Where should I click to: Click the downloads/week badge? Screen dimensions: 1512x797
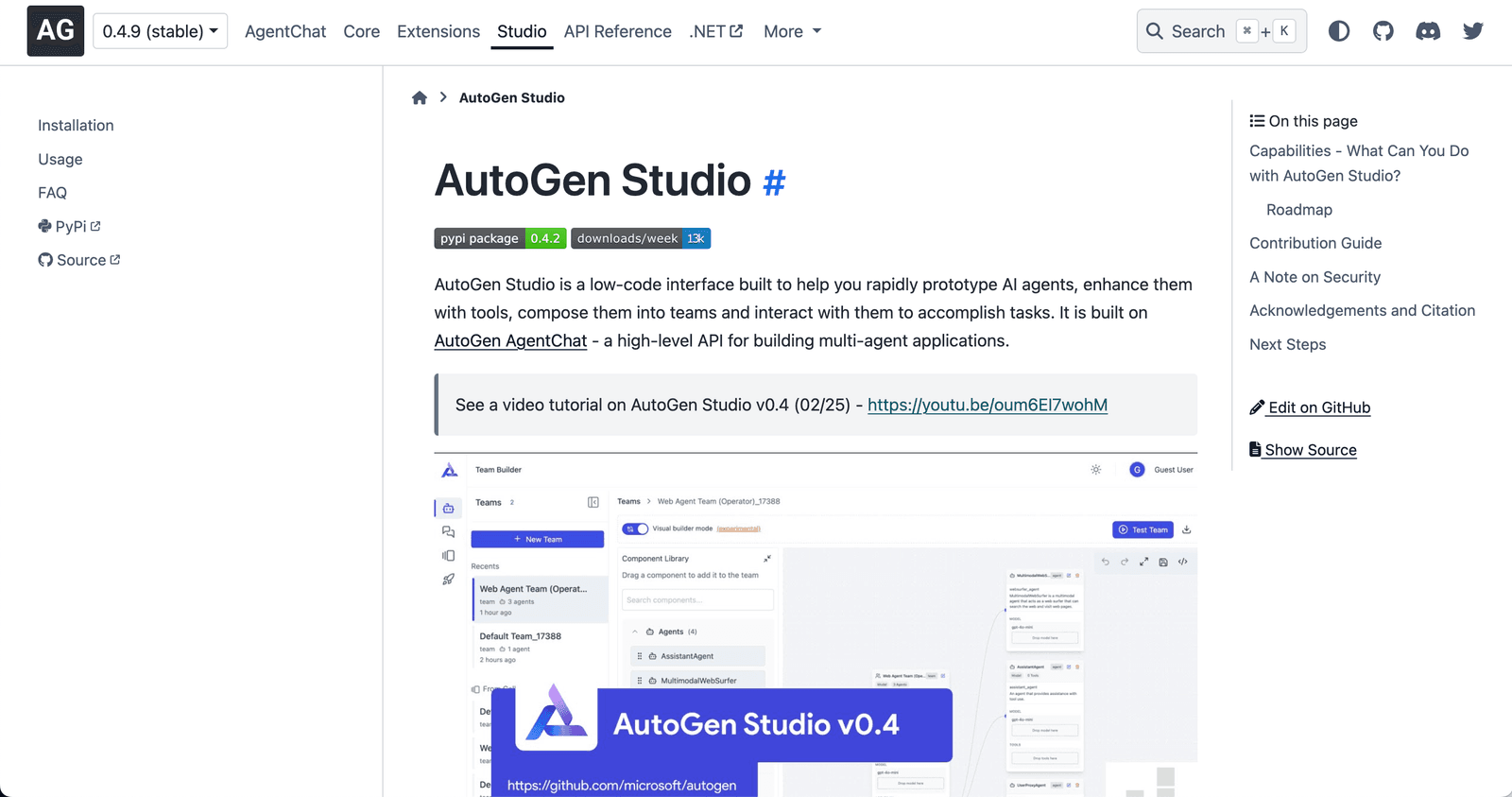(x=640, y=238)
